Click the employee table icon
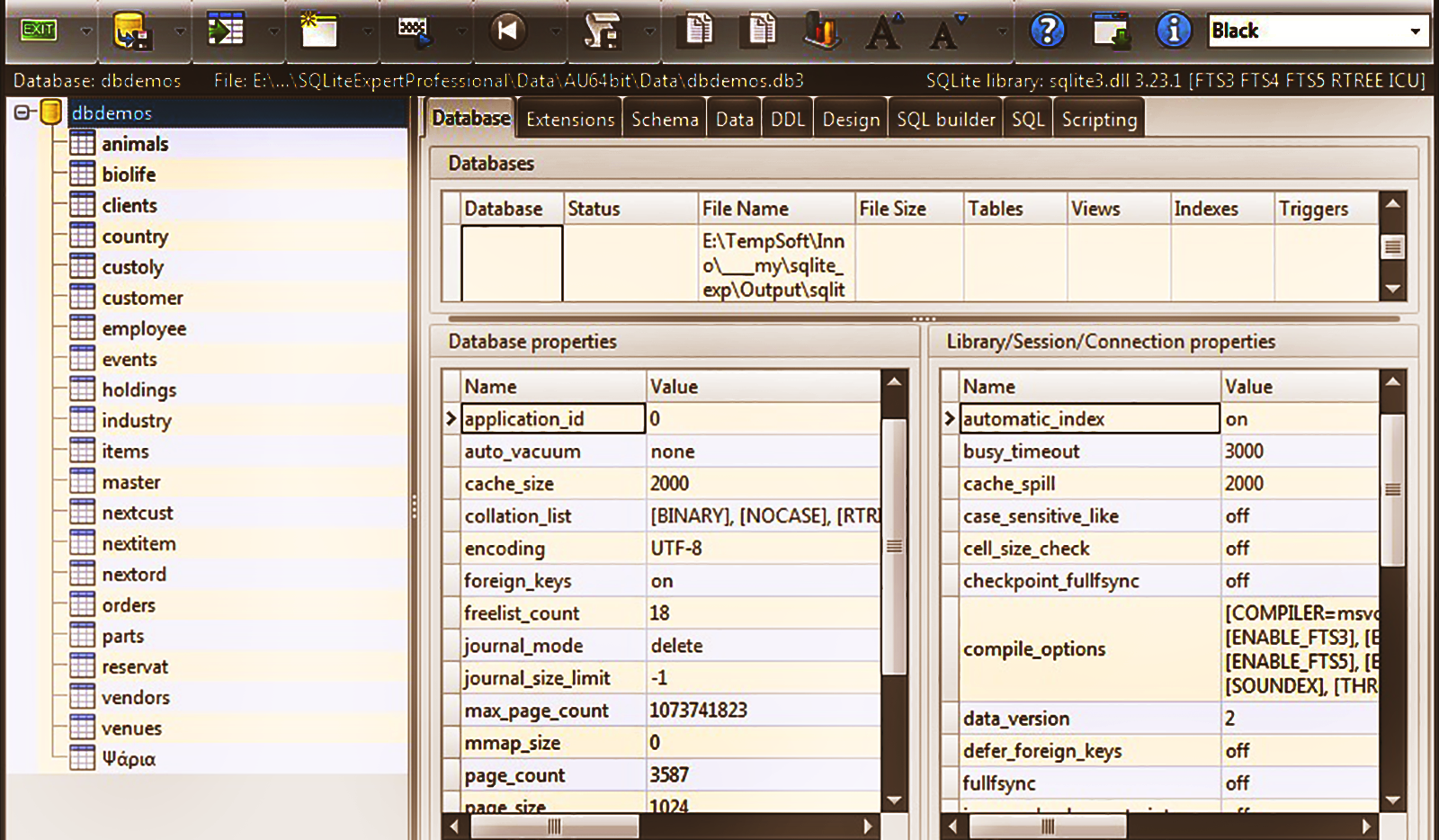The height and width of the screenshot is (840, 1439). click(x=82, y=327)
